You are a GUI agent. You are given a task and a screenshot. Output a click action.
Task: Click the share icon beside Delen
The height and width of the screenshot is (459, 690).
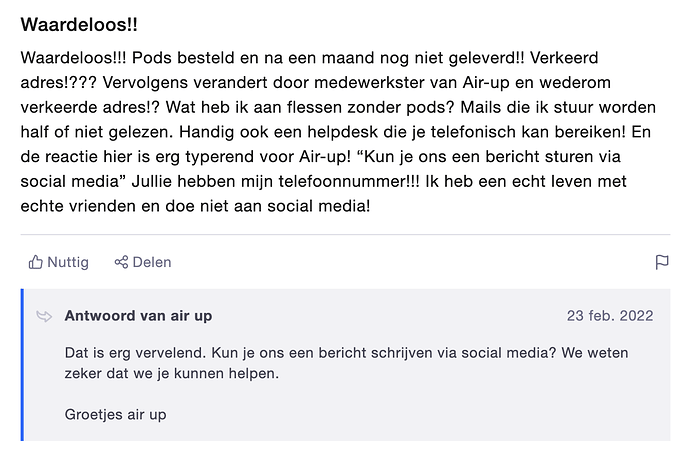121,262
